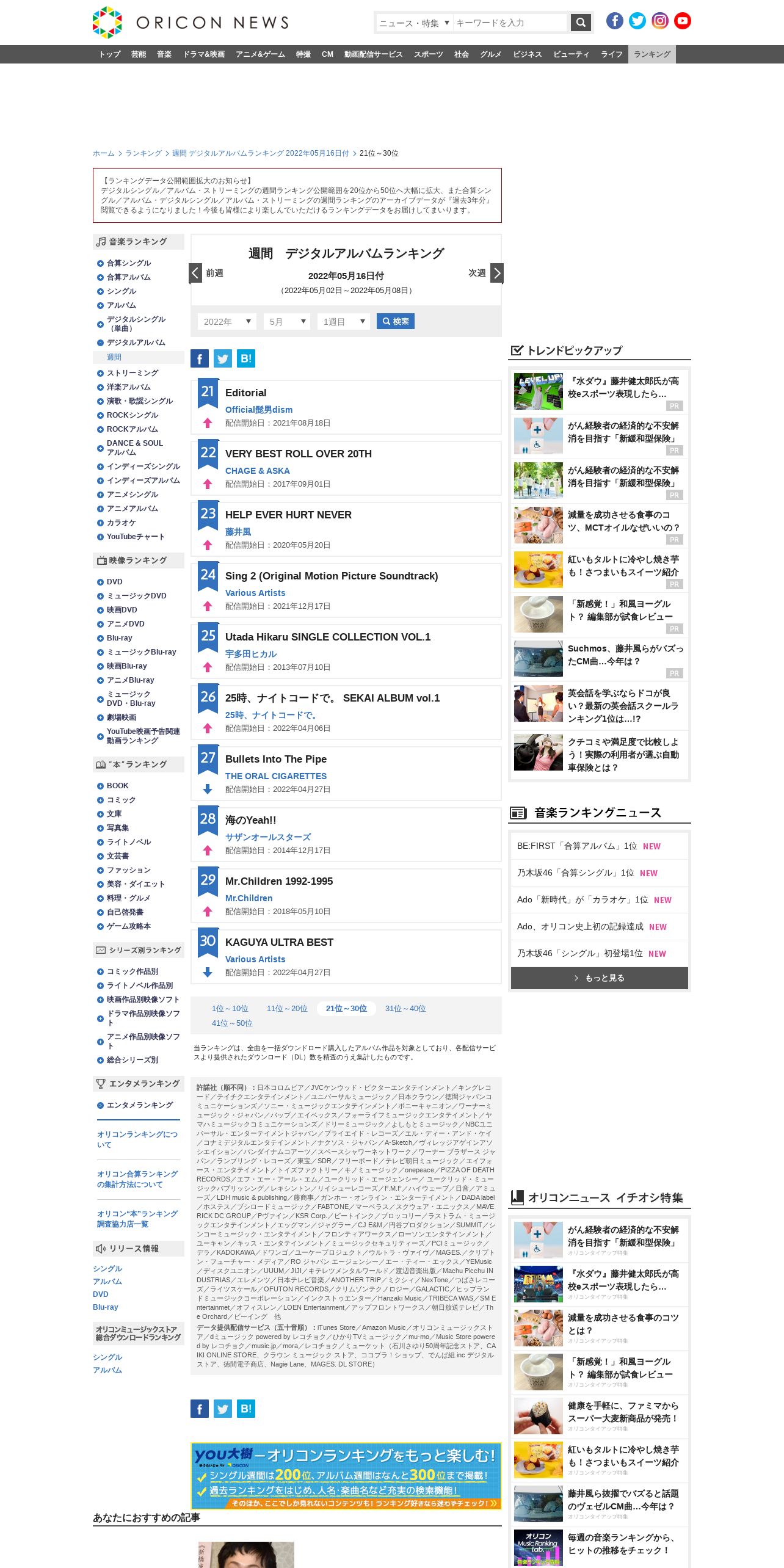Go to previous week with left arrow
Screen dimensions: 784x1568
195,273
